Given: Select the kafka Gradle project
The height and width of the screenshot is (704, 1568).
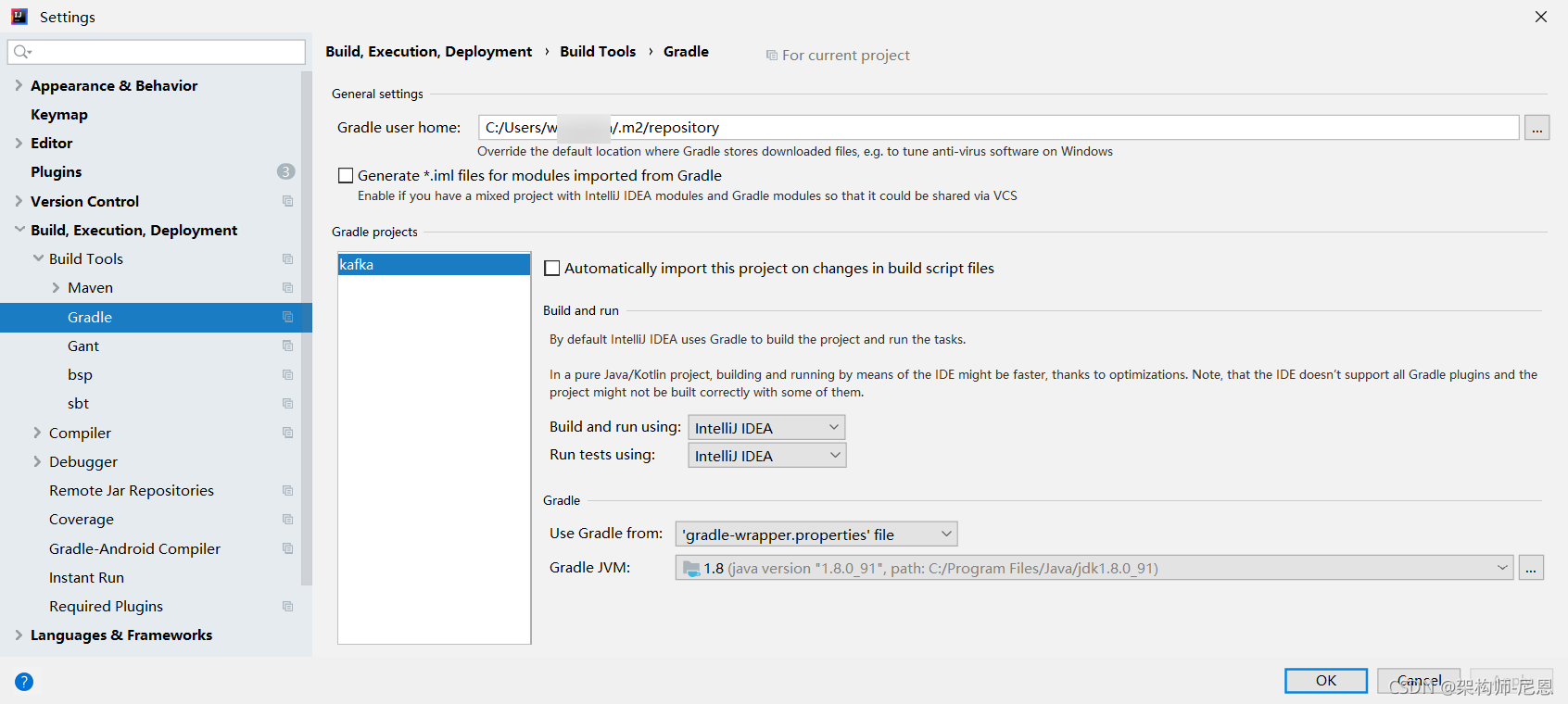Looking at the screenshot, I should click(434, 265).
